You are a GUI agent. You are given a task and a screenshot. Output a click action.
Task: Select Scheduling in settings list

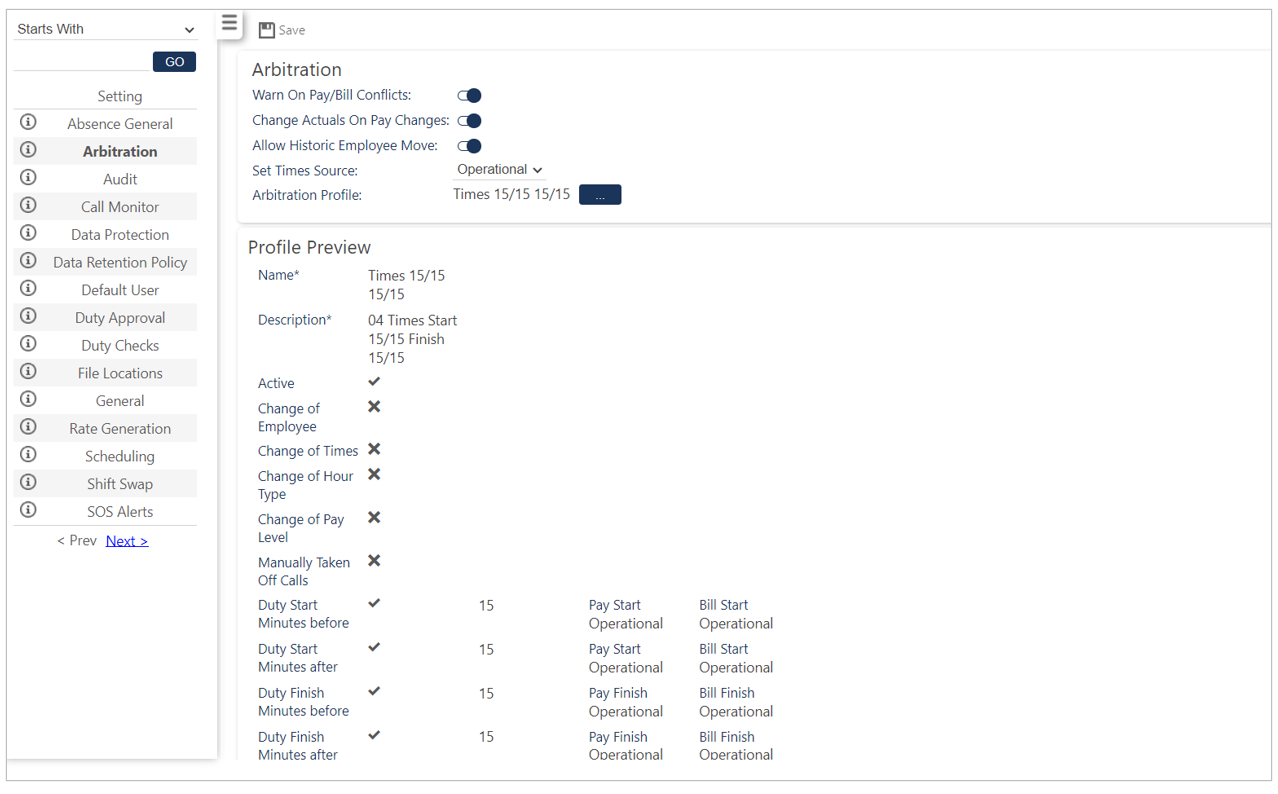coord(120,456)
